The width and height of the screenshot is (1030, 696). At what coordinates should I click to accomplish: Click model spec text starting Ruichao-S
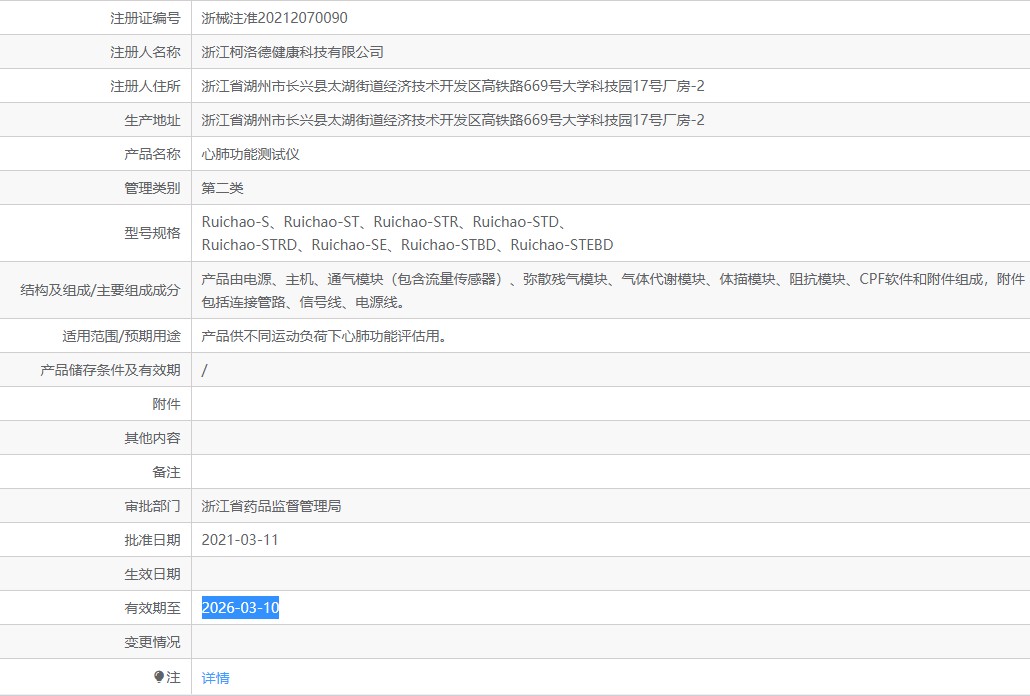tap(384, 222)
